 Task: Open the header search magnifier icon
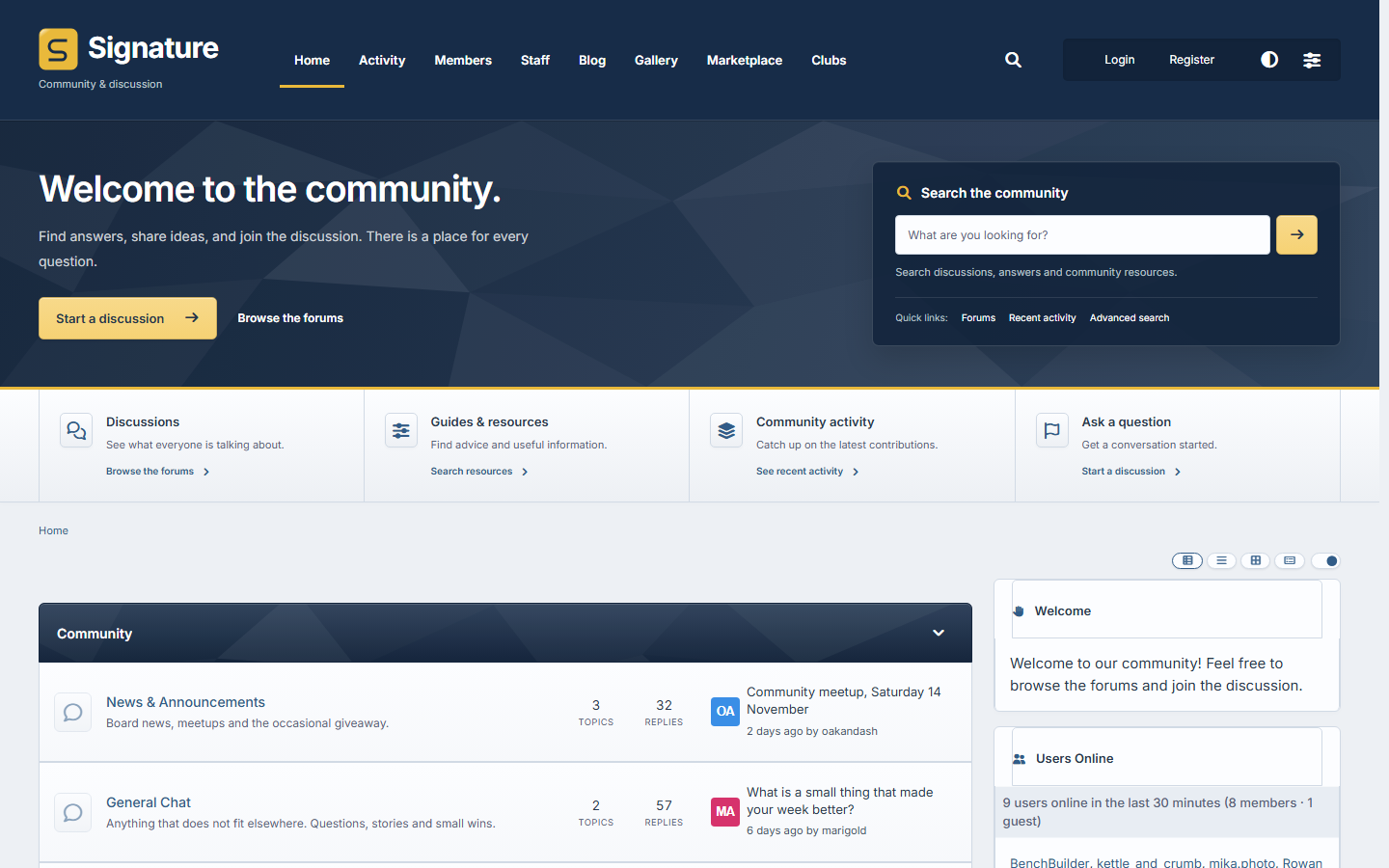[x=1013, y=60]
